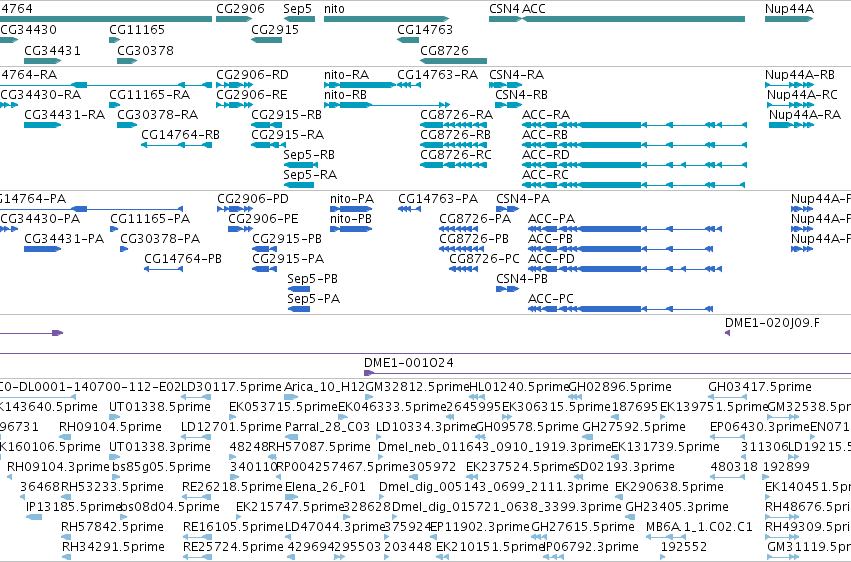Click the ACC-RD transcript label
The height and width of the screenshot is (562, 851).
[x=546, y=155]
